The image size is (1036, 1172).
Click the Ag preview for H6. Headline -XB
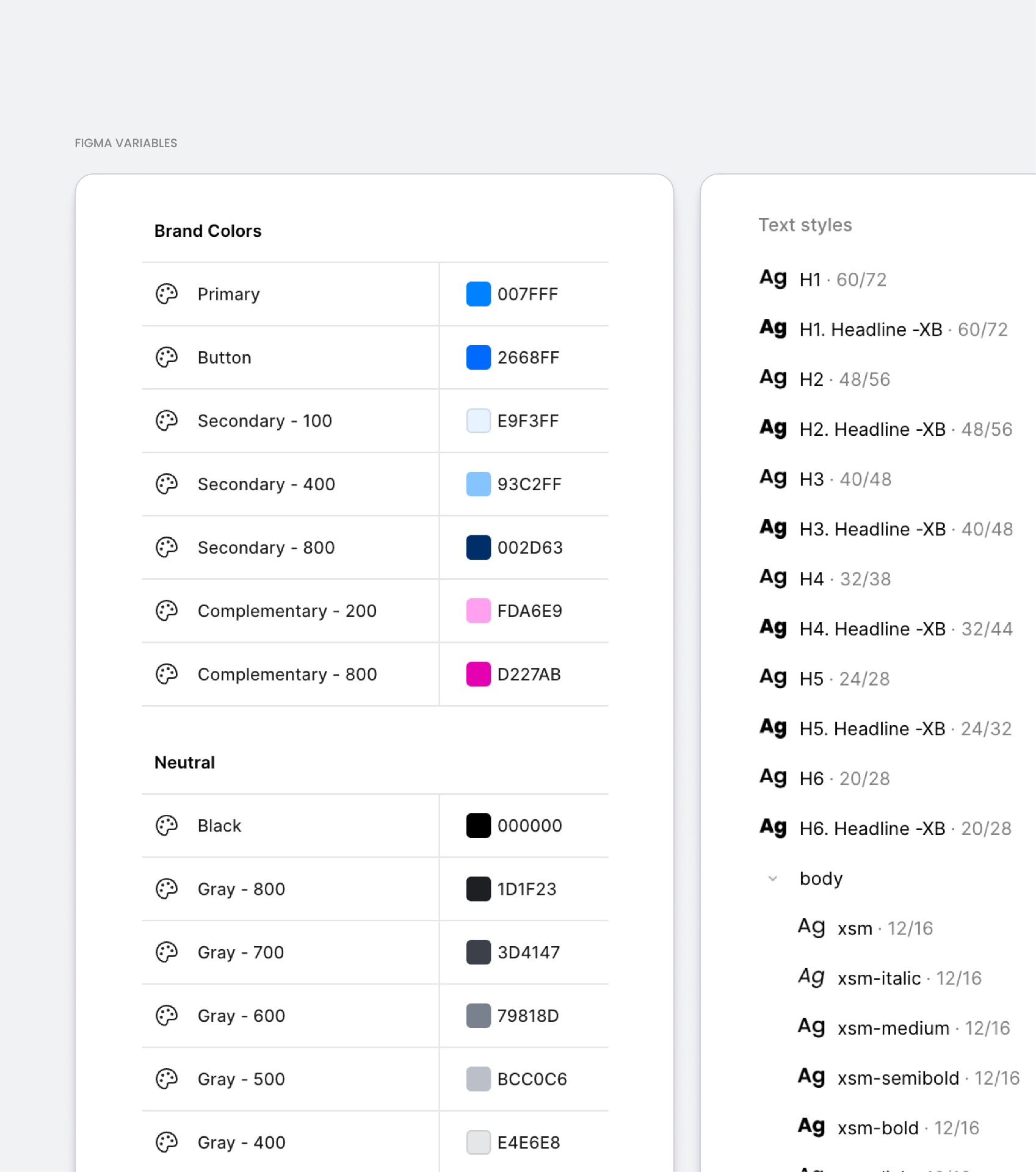click(773, 828)
